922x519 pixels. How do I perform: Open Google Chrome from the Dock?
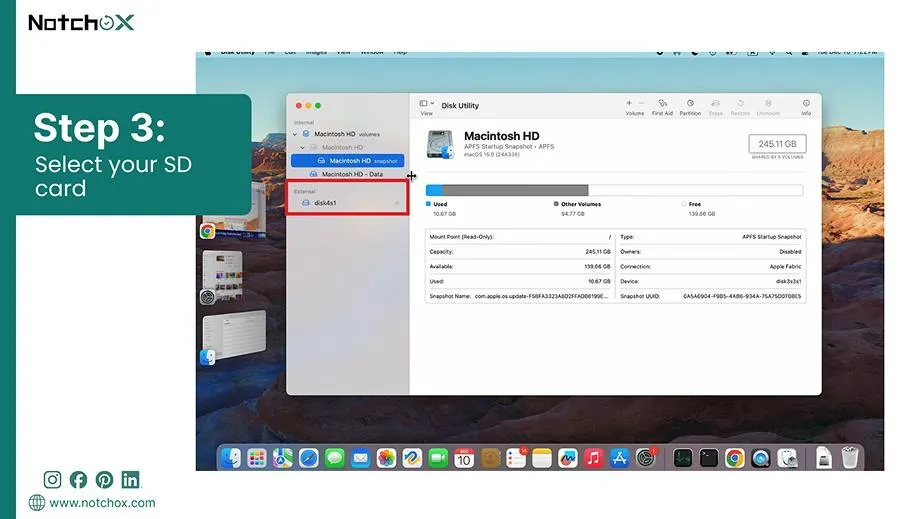click(734, 458)
